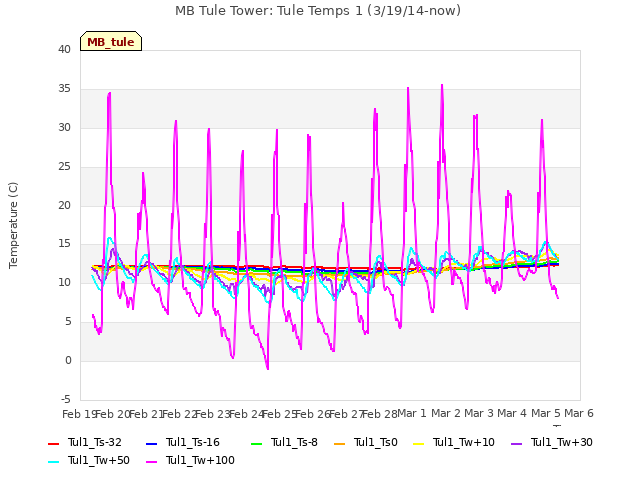Screen dimensions: 640x480
Task: Click the 25 y-axis tick label
Action: (x=64, y=167)
